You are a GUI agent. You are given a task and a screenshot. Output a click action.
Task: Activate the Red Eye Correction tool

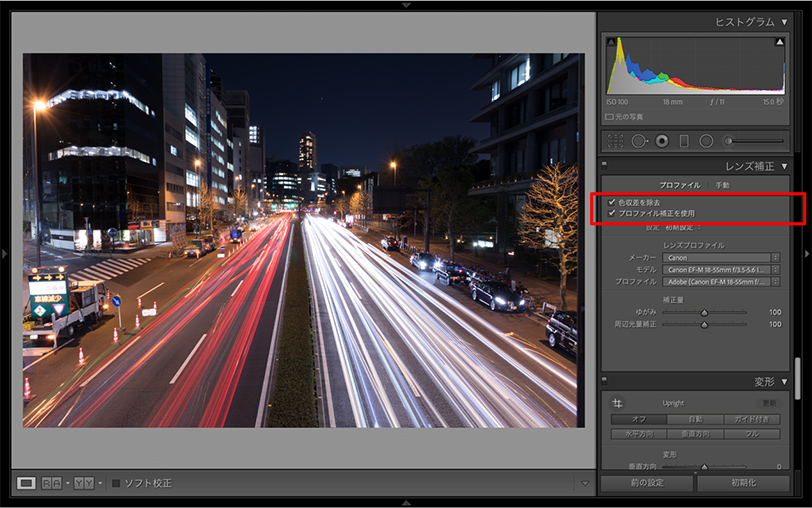tap(661, 141)
